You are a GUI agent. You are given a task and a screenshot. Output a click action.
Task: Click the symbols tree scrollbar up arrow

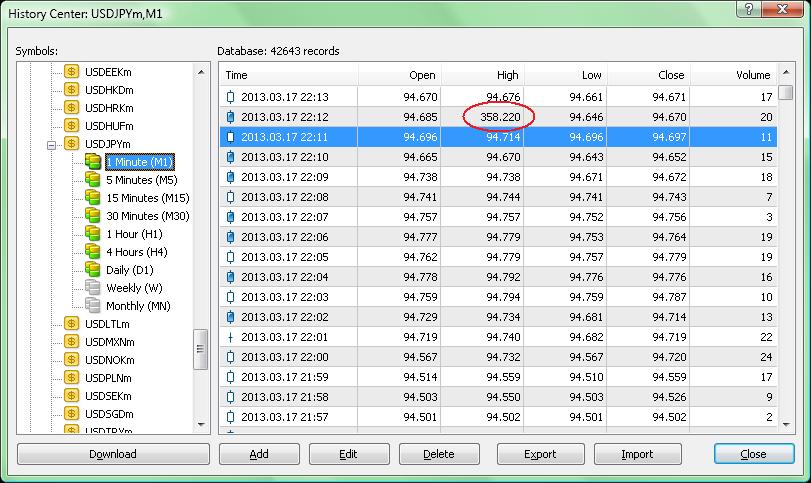pyautogui.click(x=201, y=72)
